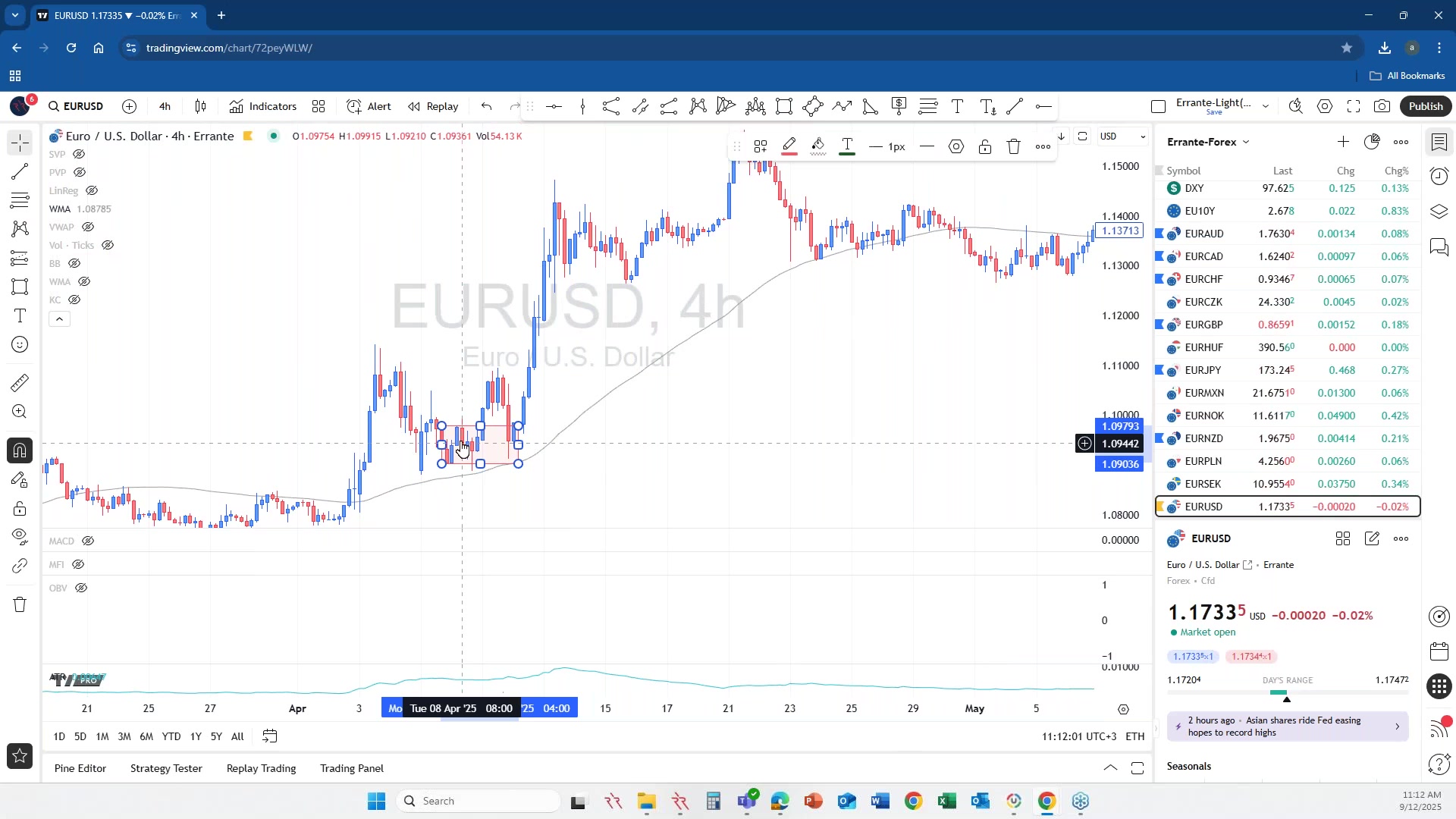1456x819 pixels.
Task: Create a new Alert
Action: point(369,106)
